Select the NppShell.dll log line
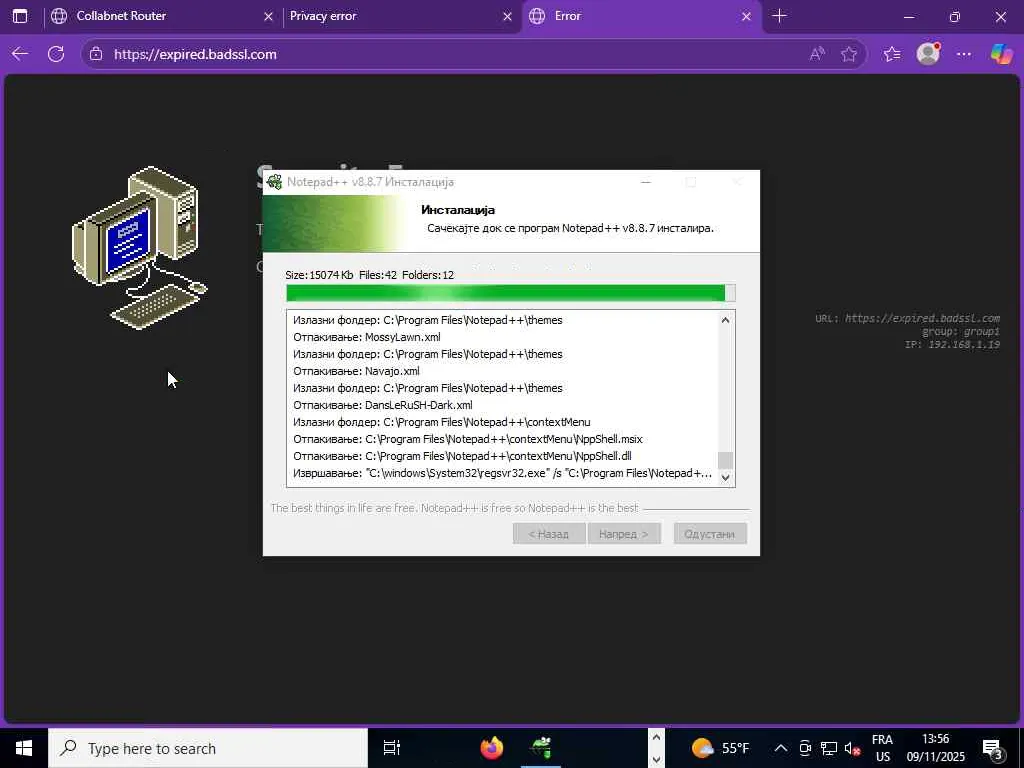The height and width of the screenshot is (768, 1024). 462,456
